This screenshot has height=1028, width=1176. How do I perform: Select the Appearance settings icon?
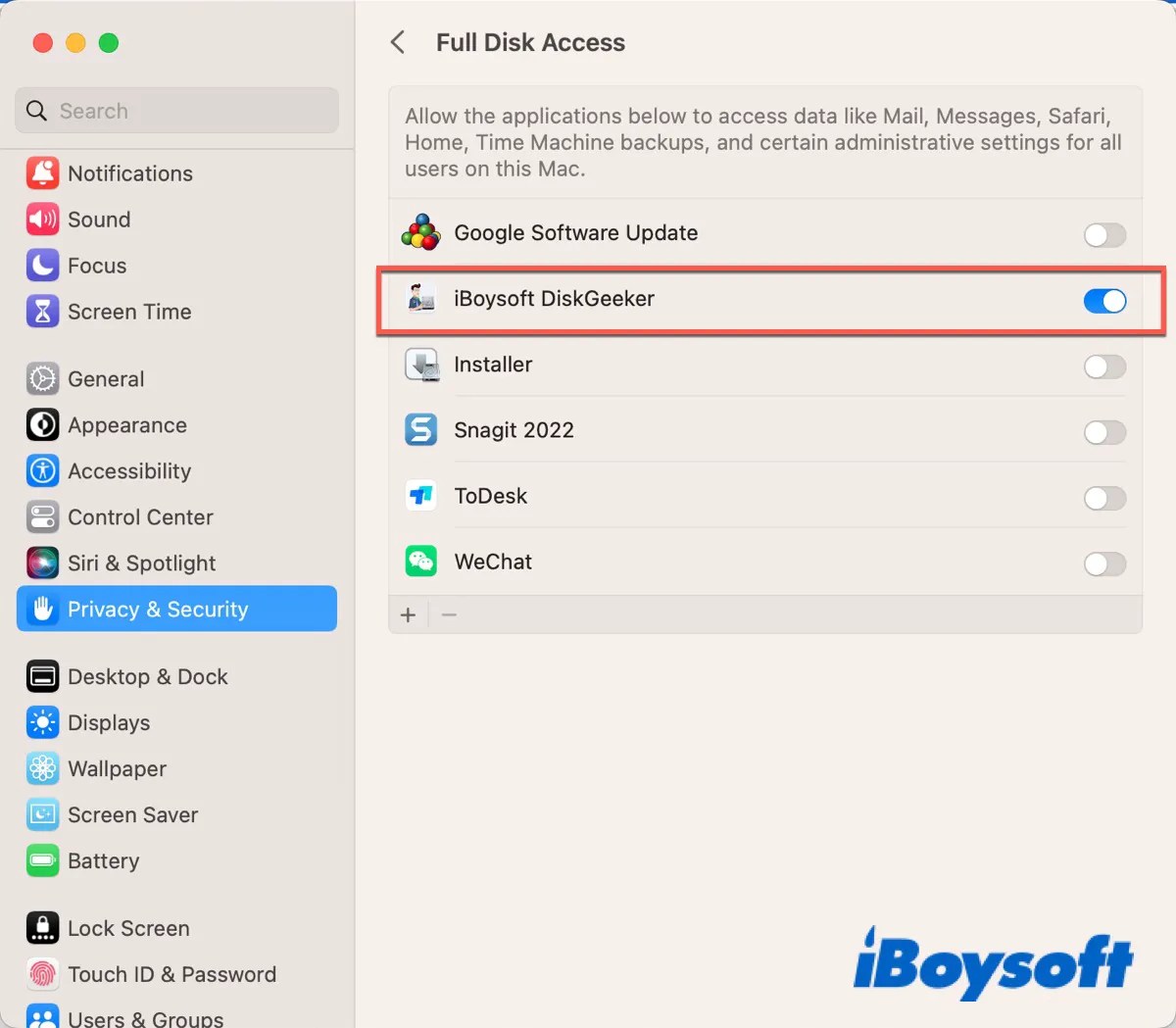click(42, 425)
